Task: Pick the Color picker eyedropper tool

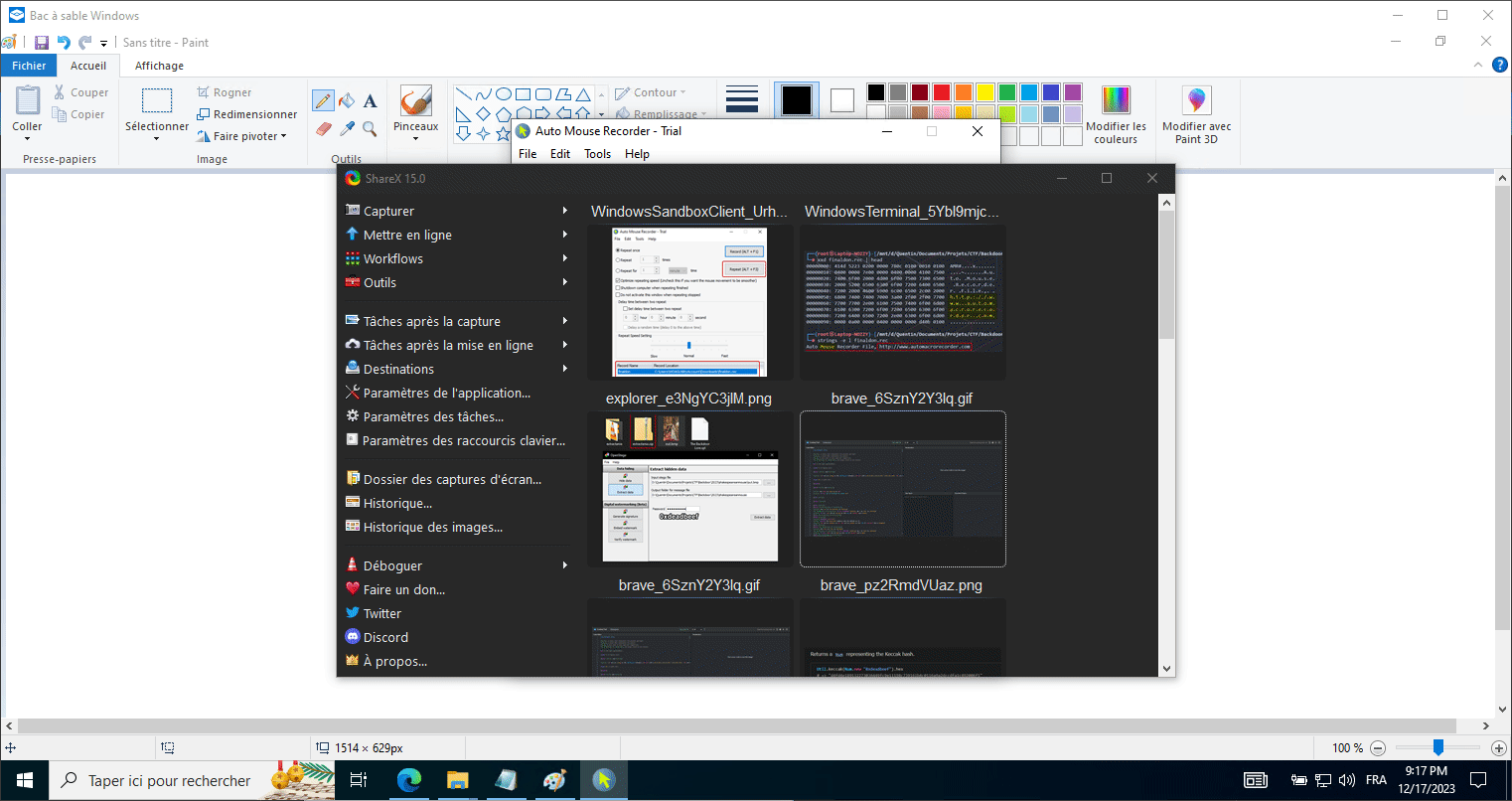Action: pos(347,128)
